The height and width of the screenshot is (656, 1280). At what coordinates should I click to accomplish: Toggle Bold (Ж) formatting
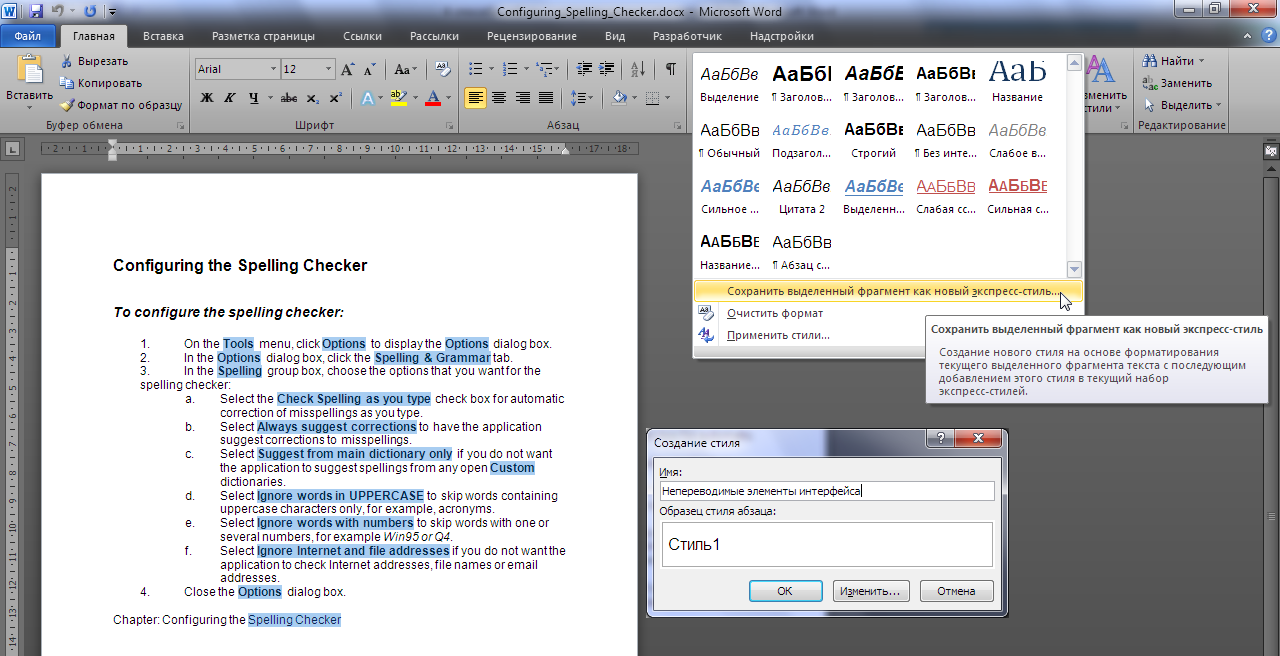[x=207, y=98]
